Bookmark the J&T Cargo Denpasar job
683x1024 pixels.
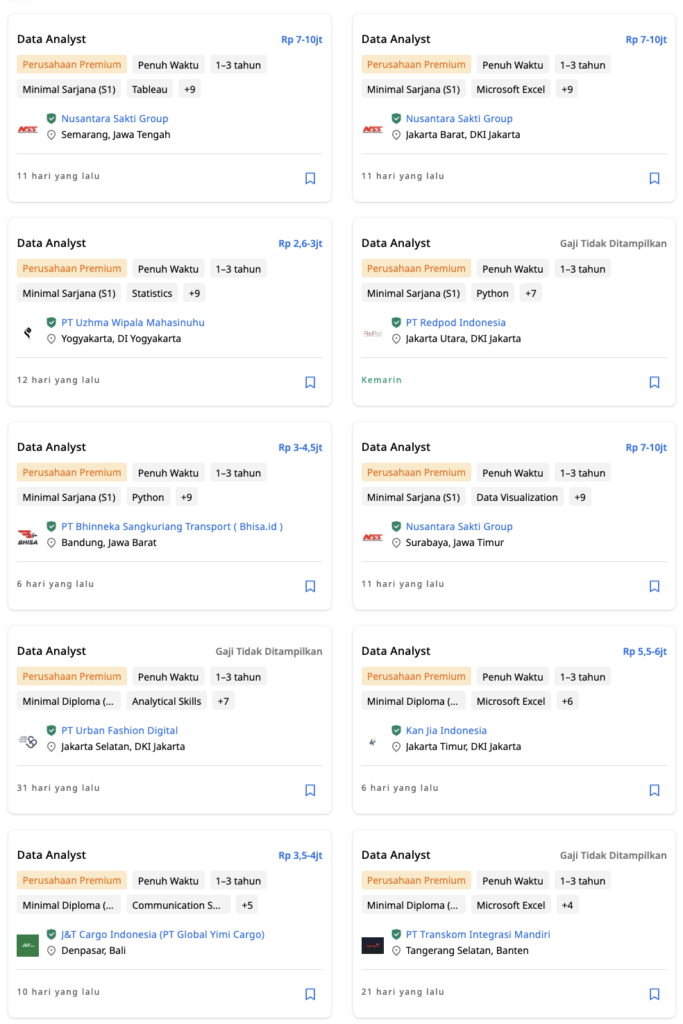point(310,994)
